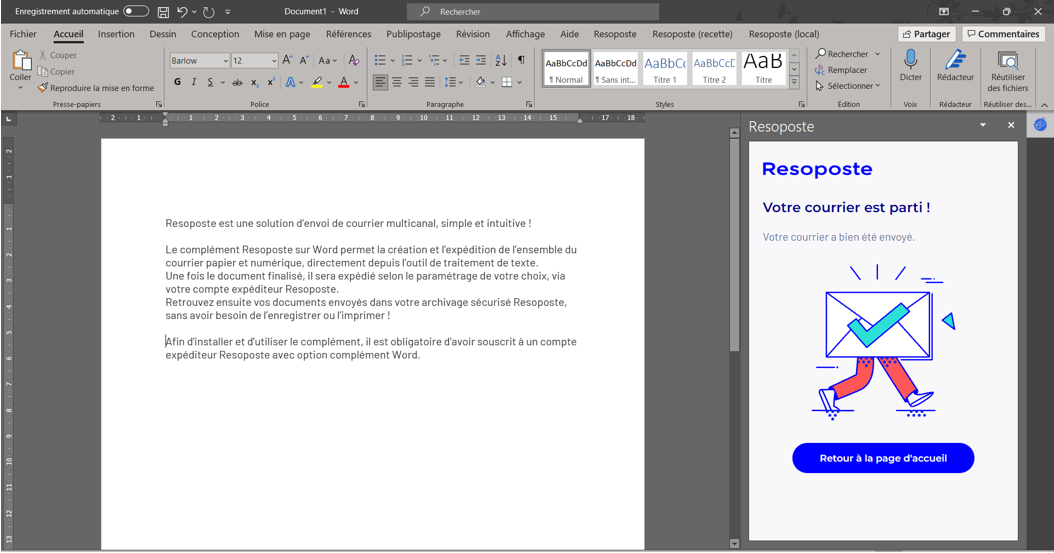Toggle underline (S) formatting
Screen dimensions: 1054x553
[x=210, y=82]
